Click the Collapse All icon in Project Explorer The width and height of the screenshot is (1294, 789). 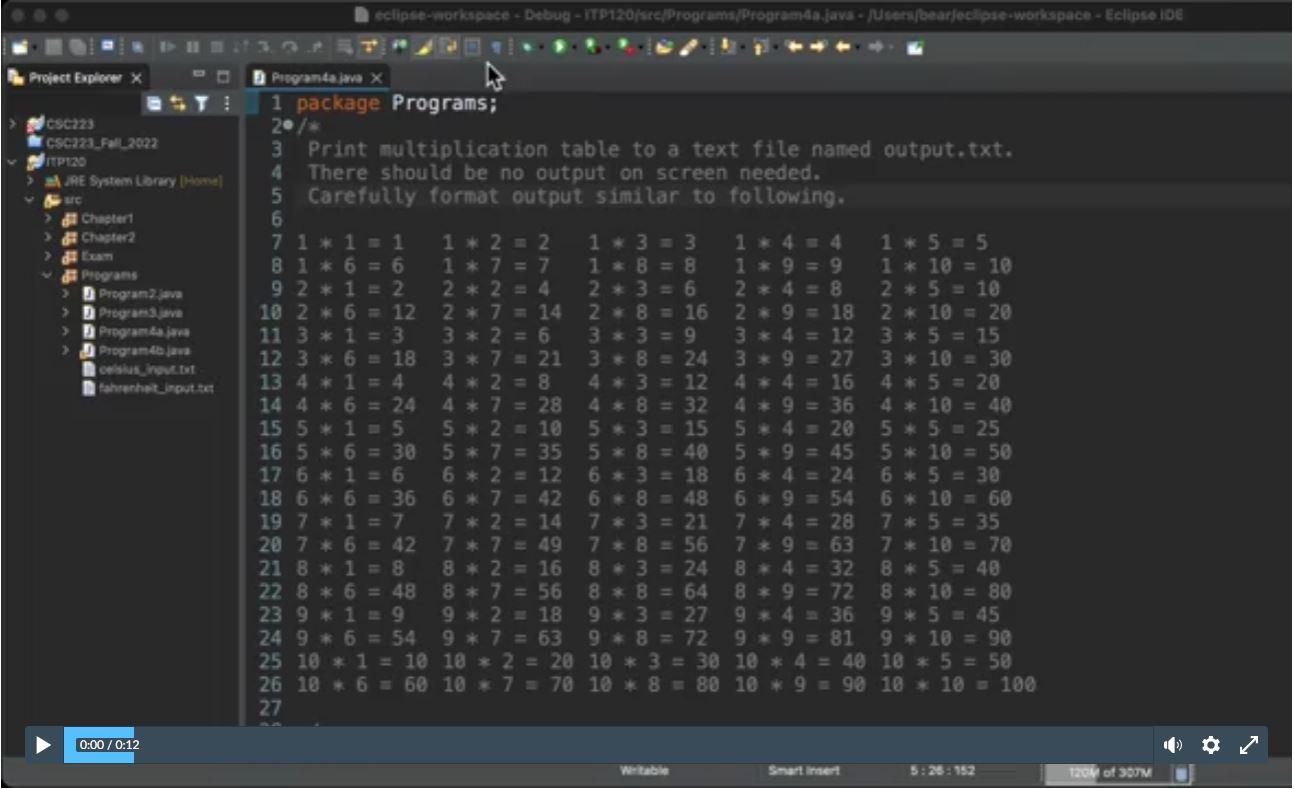point(154,103)
